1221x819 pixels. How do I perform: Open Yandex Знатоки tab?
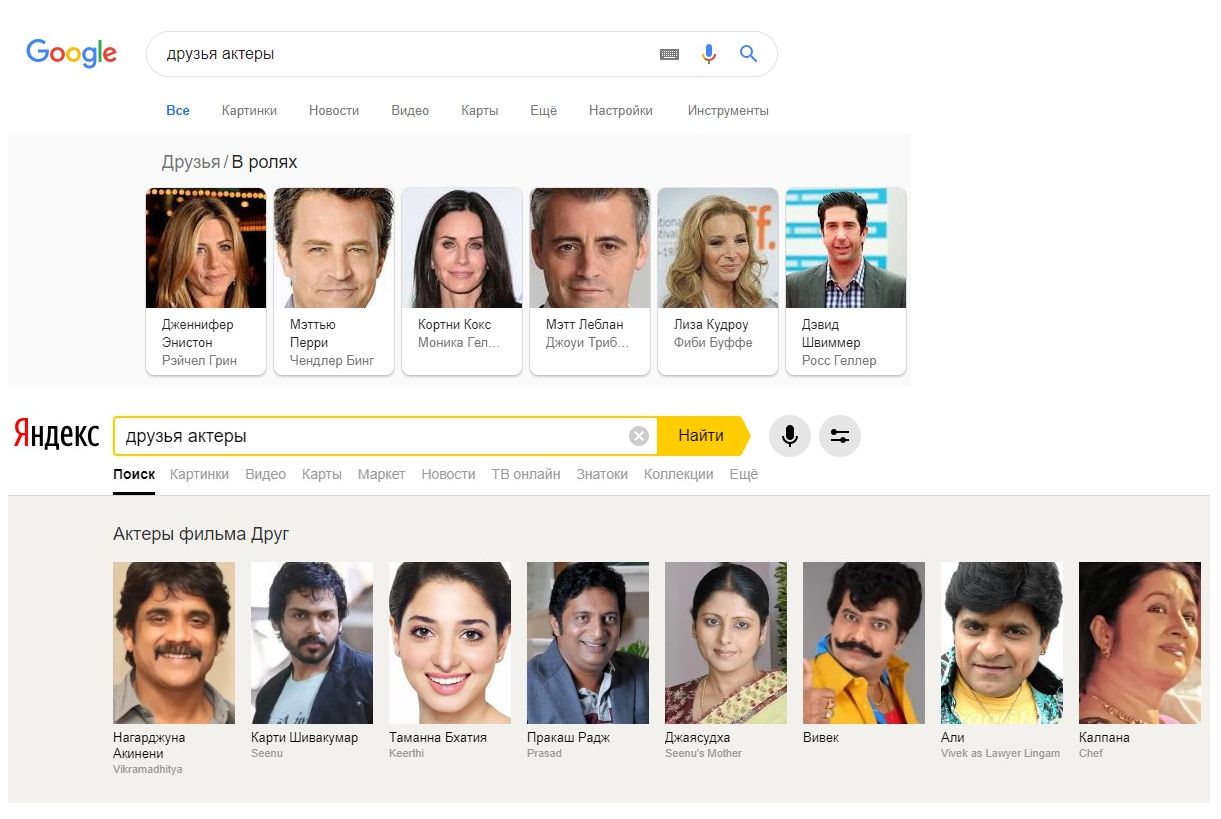coord(602,474)
